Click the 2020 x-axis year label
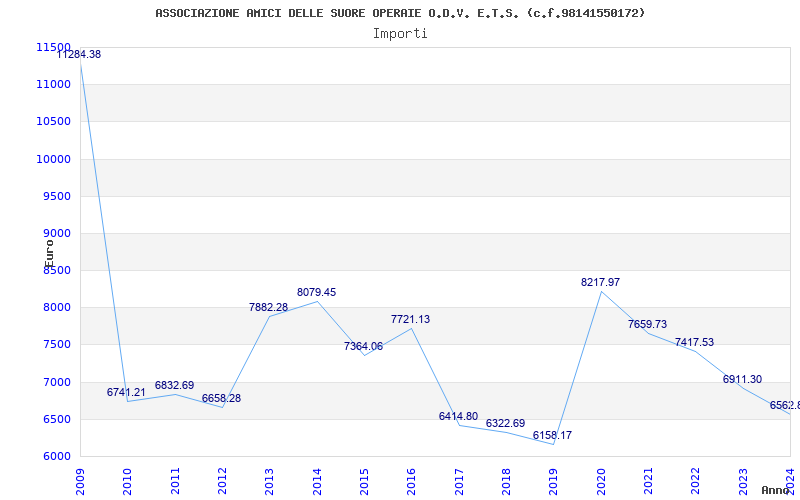Viewport: 800px width, 500px height. pos(601,482)
